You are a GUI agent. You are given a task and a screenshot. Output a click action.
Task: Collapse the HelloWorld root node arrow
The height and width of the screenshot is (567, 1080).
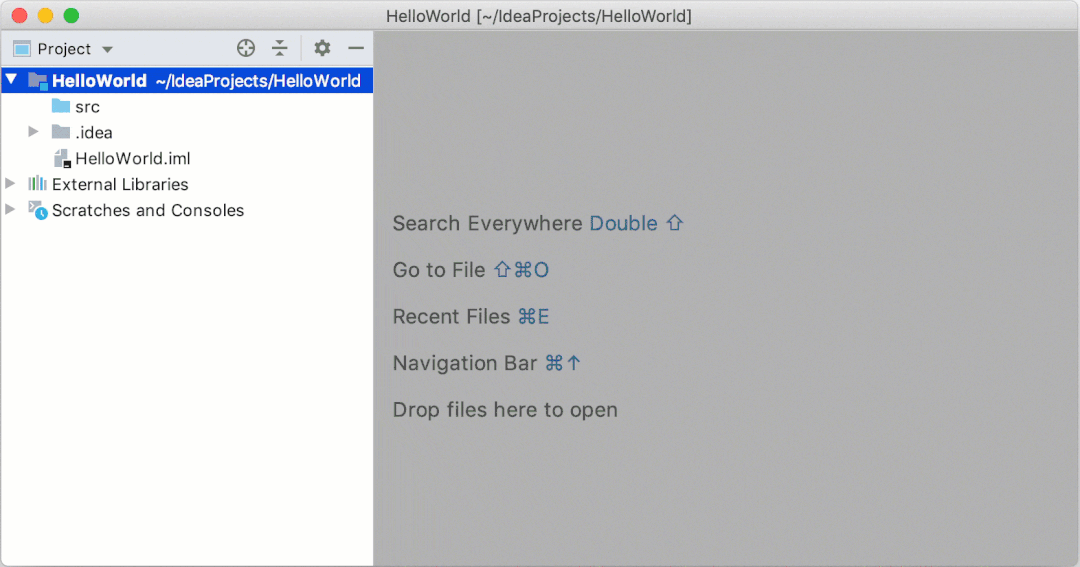pyautogui.click(x=12, y=79)
